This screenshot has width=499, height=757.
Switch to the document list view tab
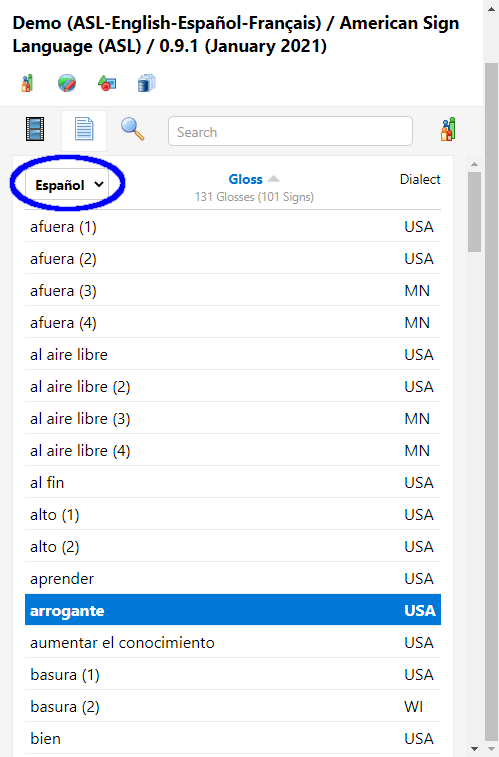pyautogui.click(x=84, y=130)
